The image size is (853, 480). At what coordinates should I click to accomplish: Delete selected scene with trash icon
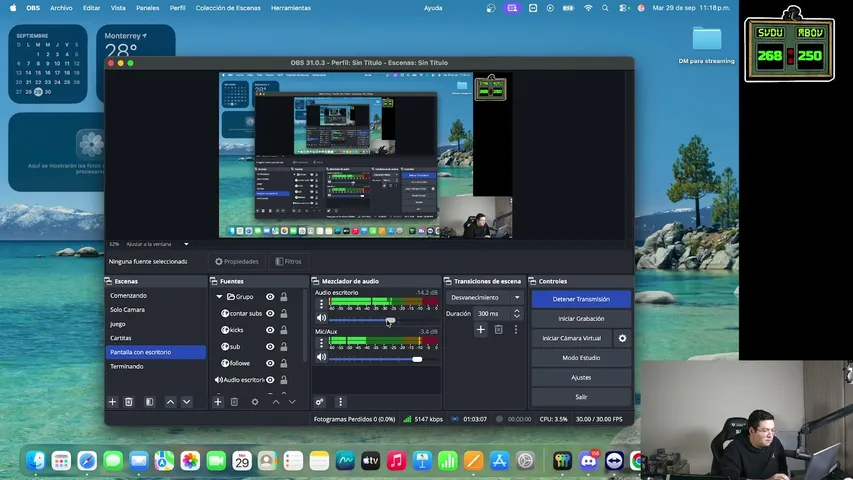(128, 402)
